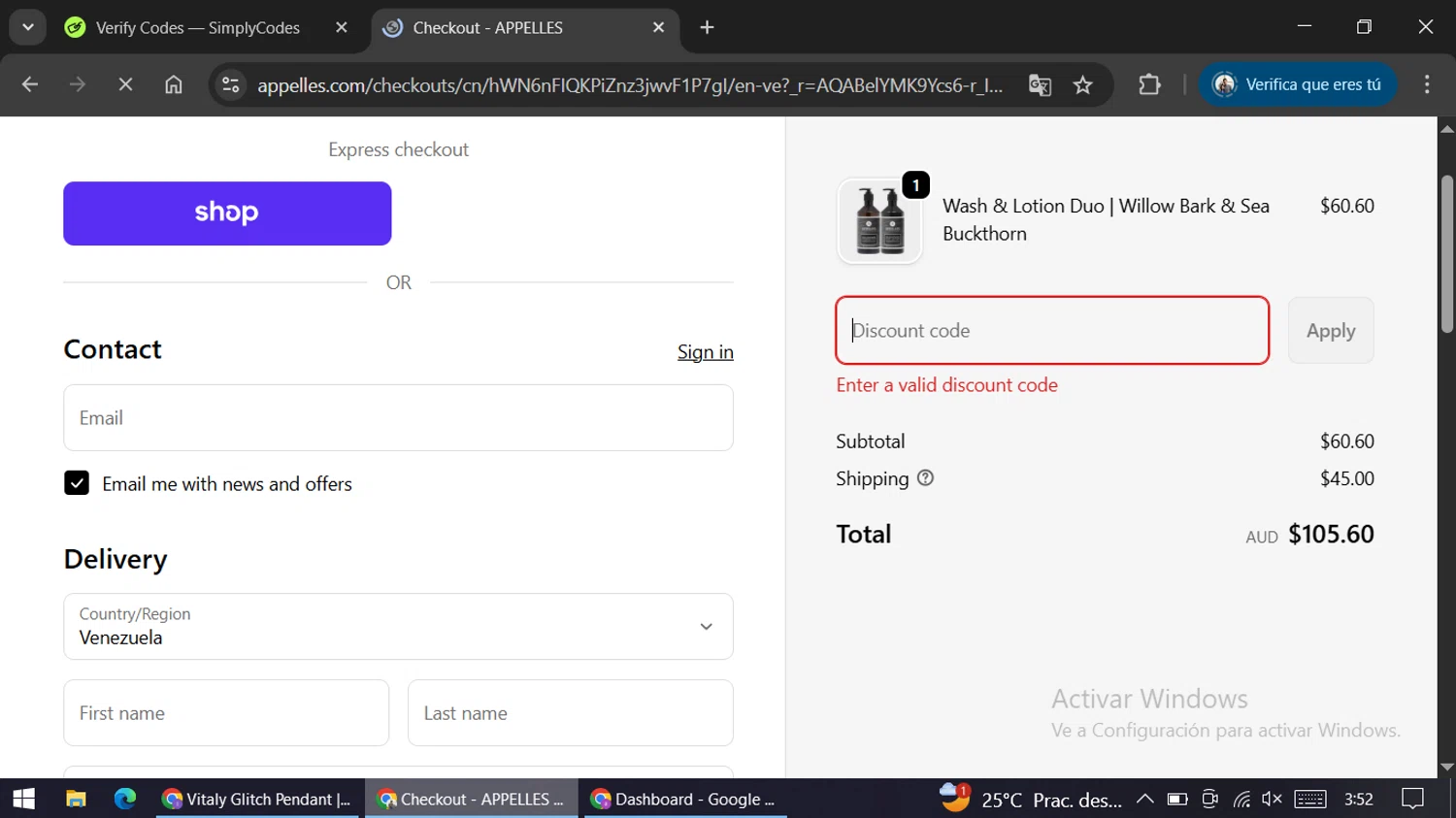
Task: Click the weather widget showing 25°C
Action: 1031,799
